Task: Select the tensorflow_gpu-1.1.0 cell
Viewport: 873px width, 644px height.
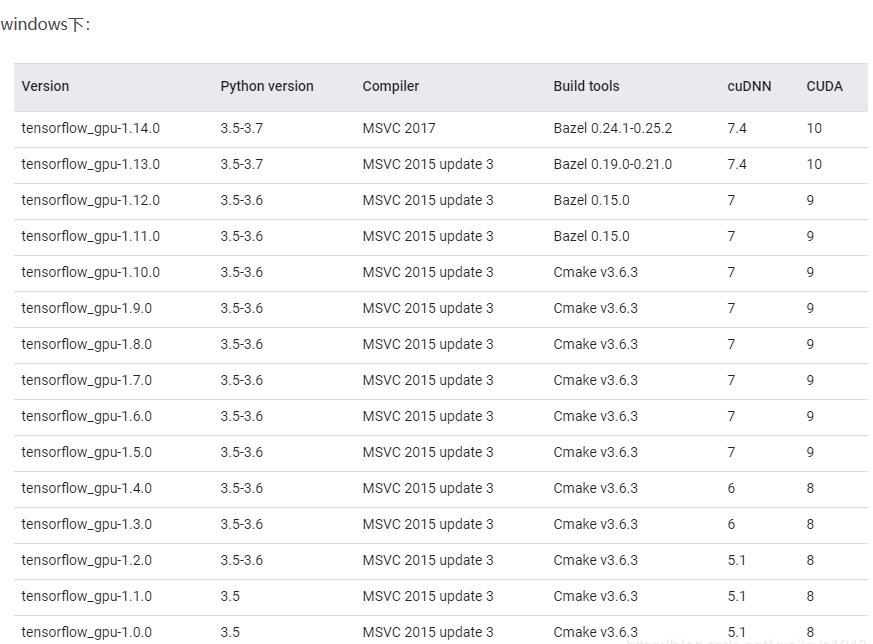Action: point(86,597)
